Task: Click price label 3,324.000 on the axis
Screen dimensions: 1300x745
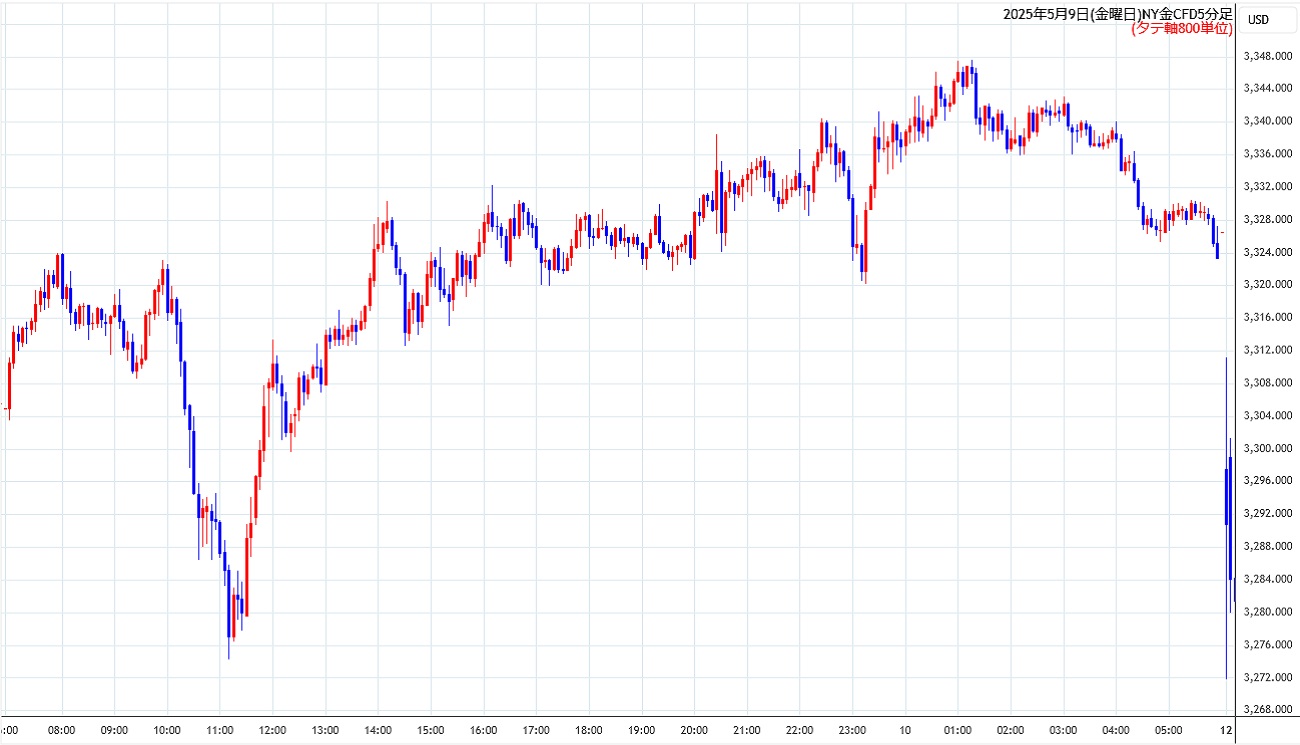Action: click(1268, 252)
